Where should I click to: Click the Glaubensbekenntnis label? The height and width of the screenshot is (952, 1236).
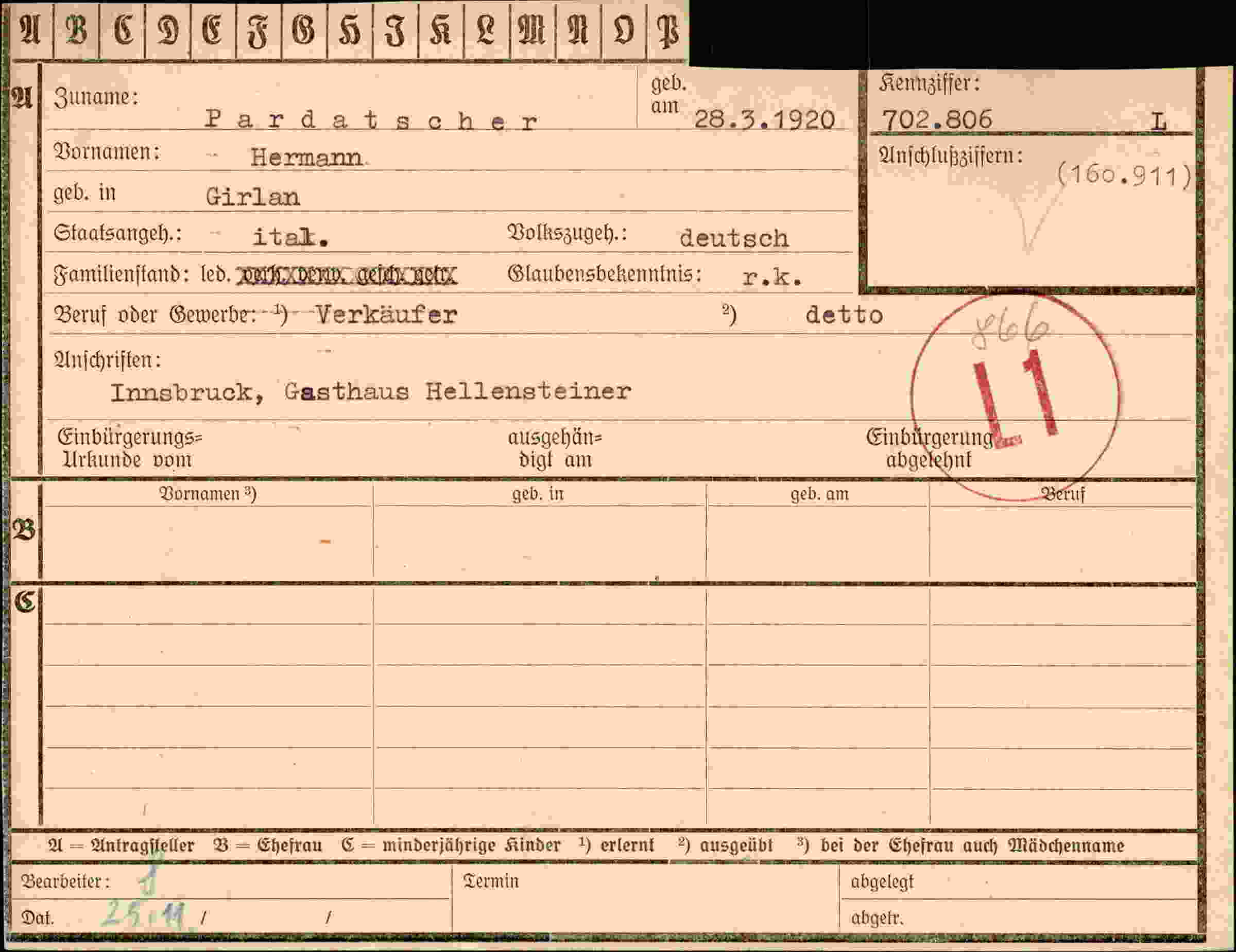point(605,274)
